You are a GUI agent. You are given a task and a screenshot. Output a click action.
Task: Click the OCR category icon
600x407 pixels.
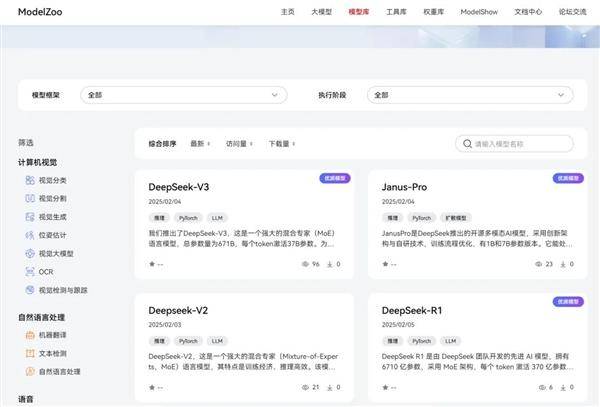(30, 271)
